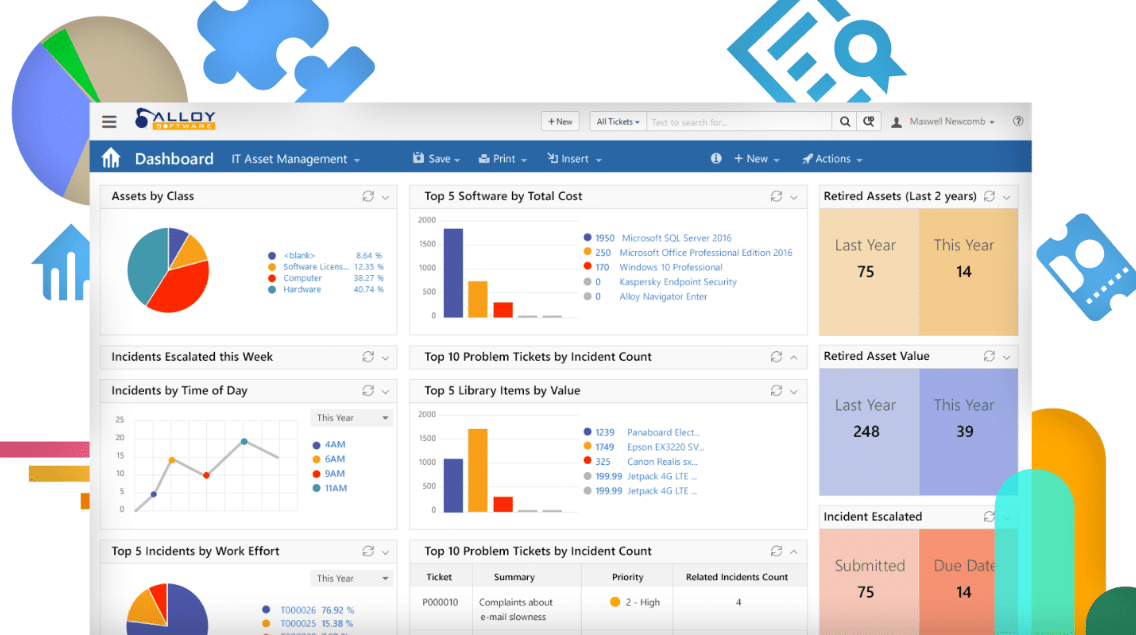Click the Dashboard home icon

tap(111, 158)
